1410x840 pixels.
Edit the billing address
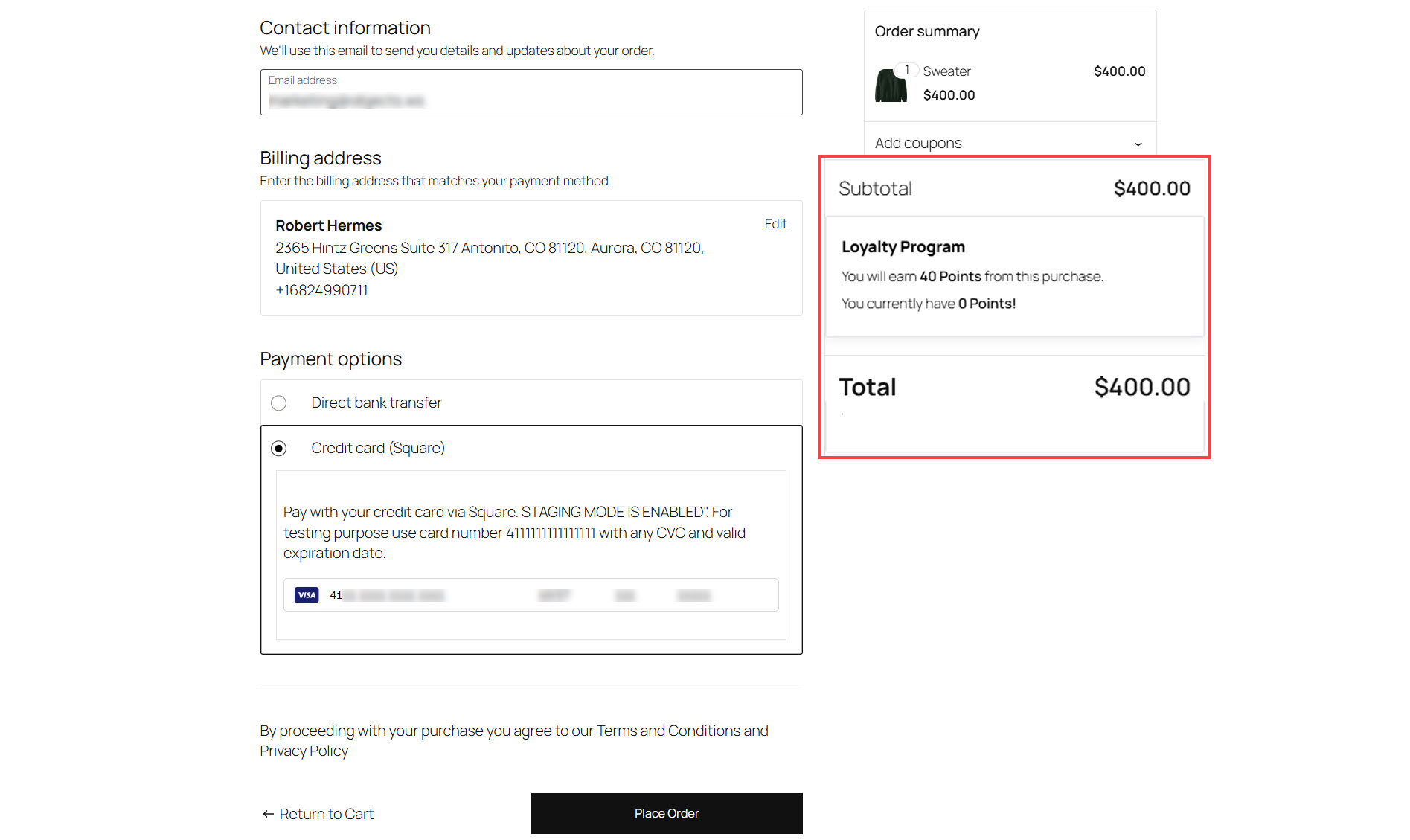[775, 224]
